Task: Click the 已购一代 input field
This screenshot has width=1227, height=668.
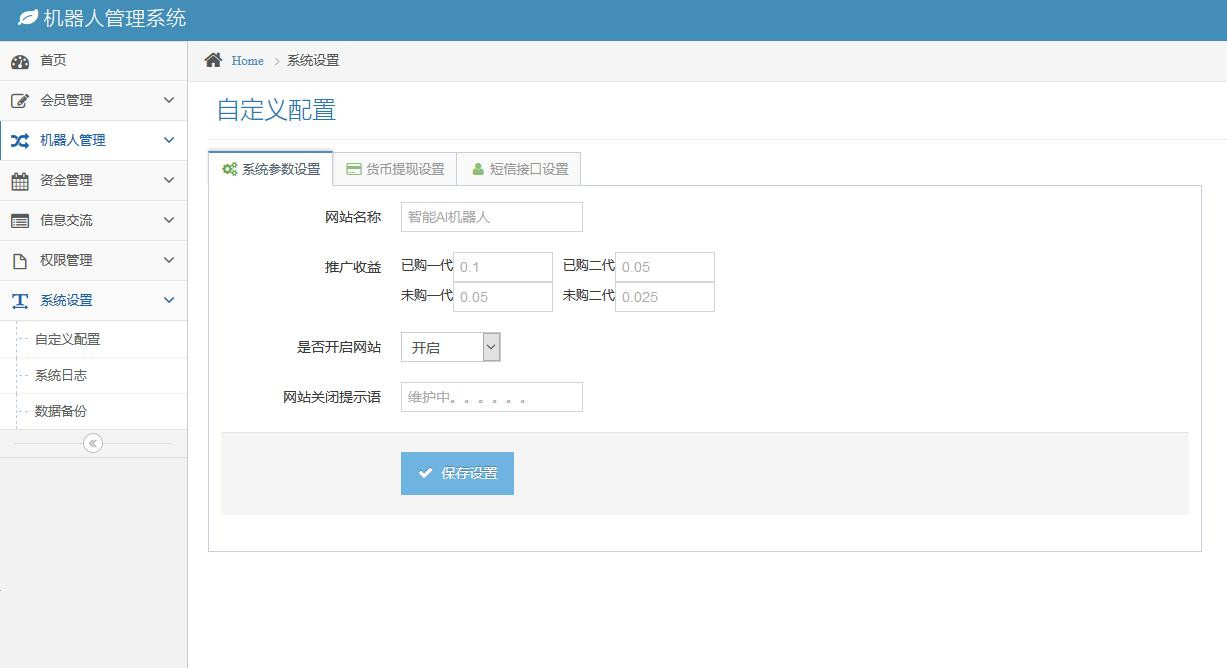Action: click(502, 267)
